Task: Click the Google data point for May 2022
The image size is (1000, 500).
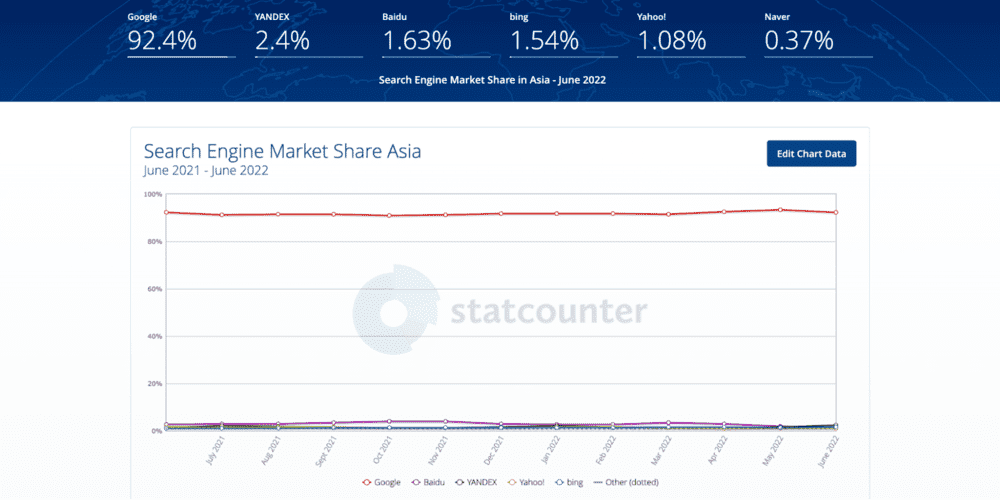Action: 779,210
